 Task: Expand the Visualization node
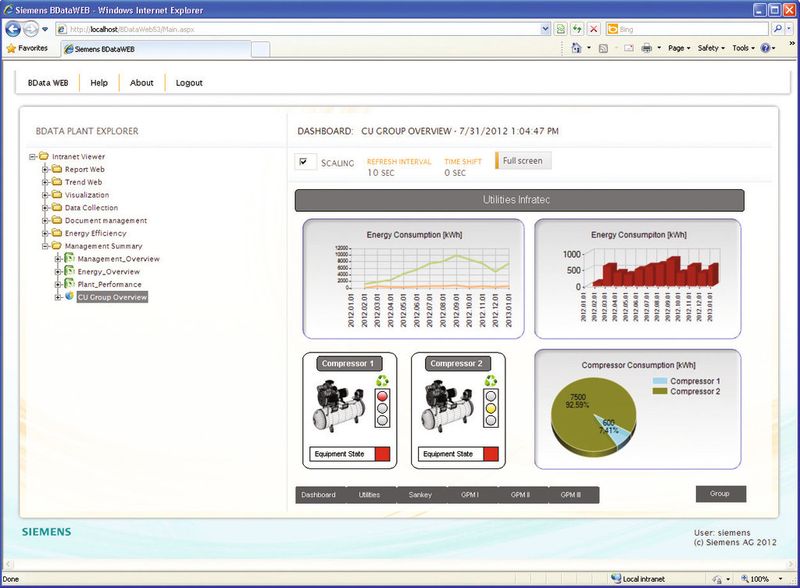pyautogui.click(x=45, y=194)
